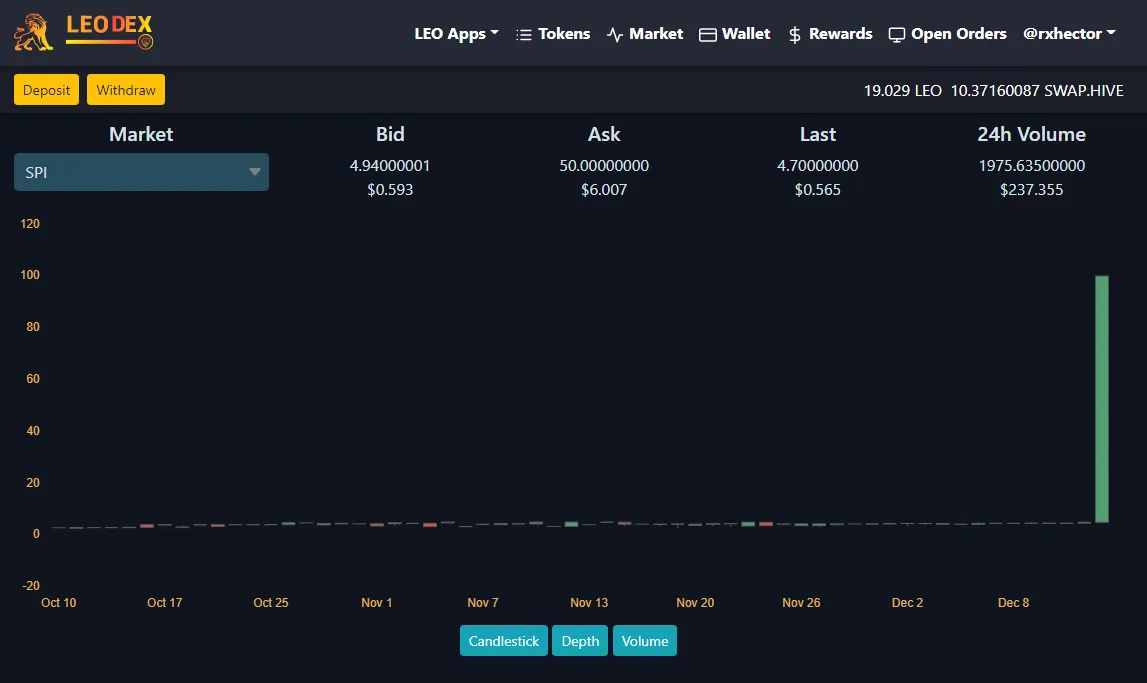This screenshot has width=1147, height=683.
Task: Click the Rewards dollar sign icon
Action: [x=794, y=34]
